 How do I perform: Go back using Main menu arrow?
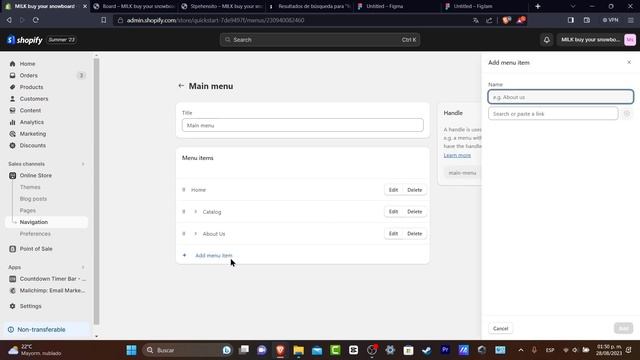tap(181, 86)
